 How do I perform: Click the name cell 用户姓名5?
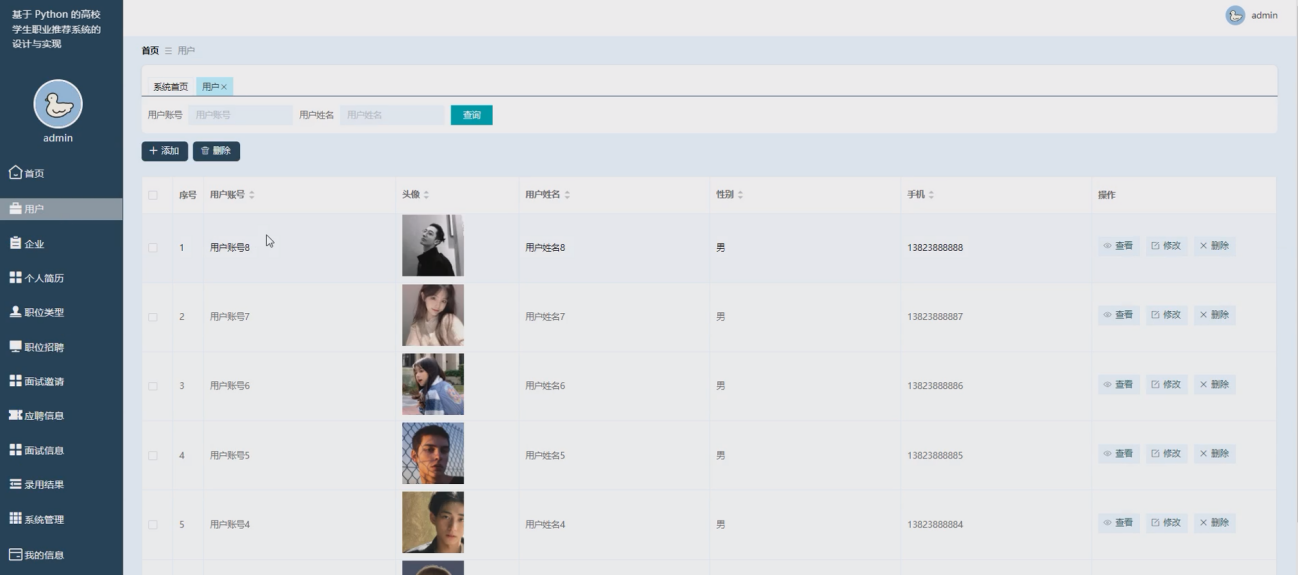click(545, 455)
